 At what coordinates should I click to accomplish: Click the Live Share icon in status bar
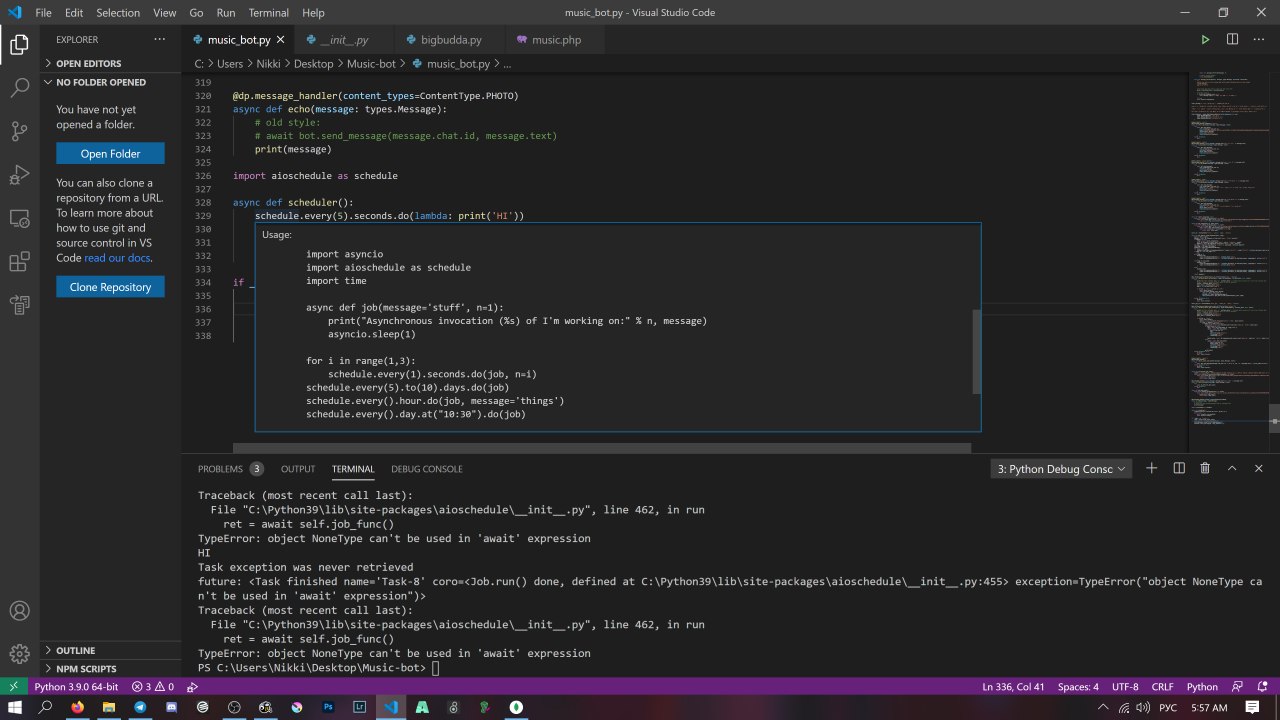[x=192, y=687]
